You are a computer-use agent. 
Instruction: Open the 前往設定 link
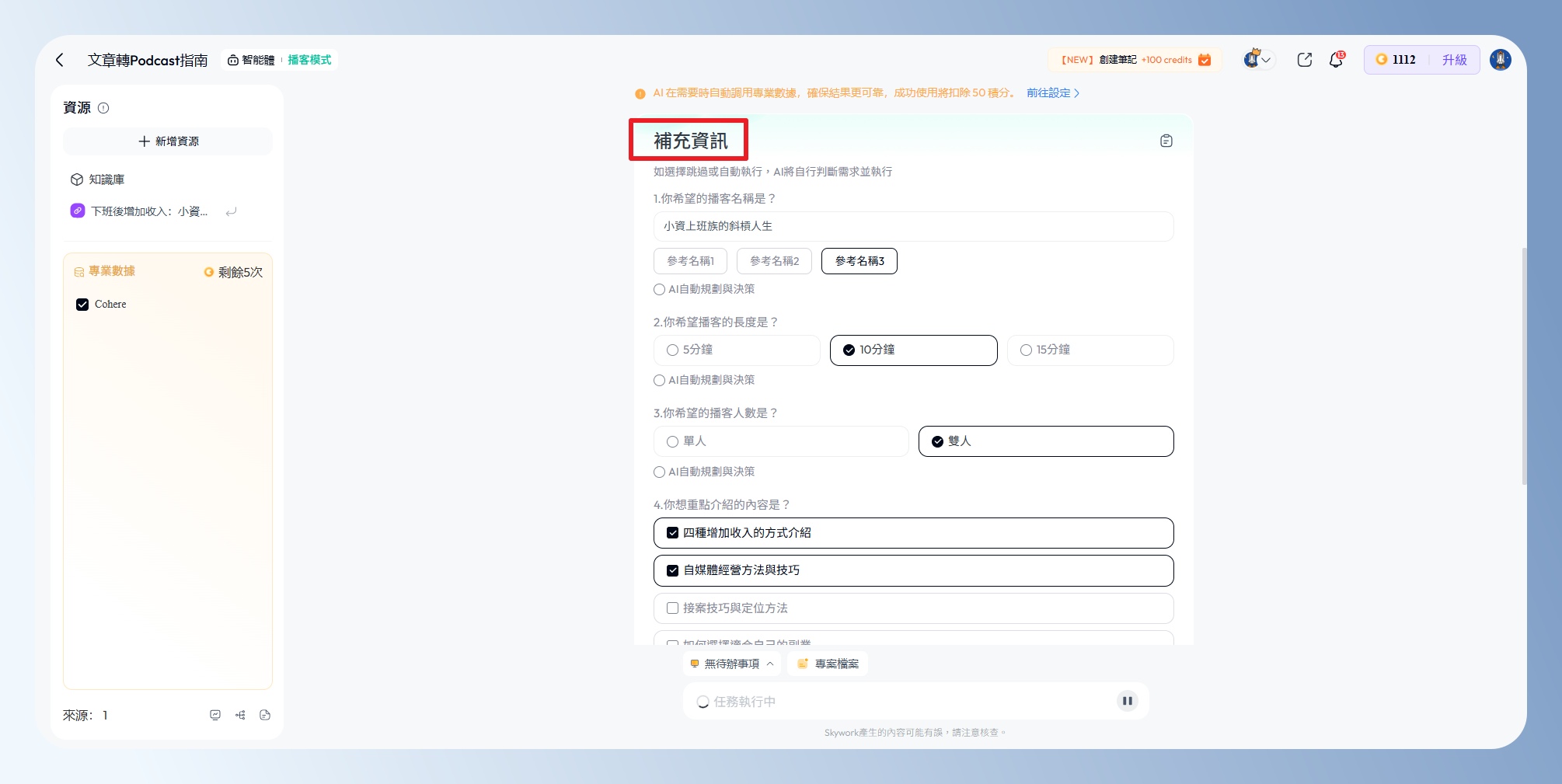1052,93
